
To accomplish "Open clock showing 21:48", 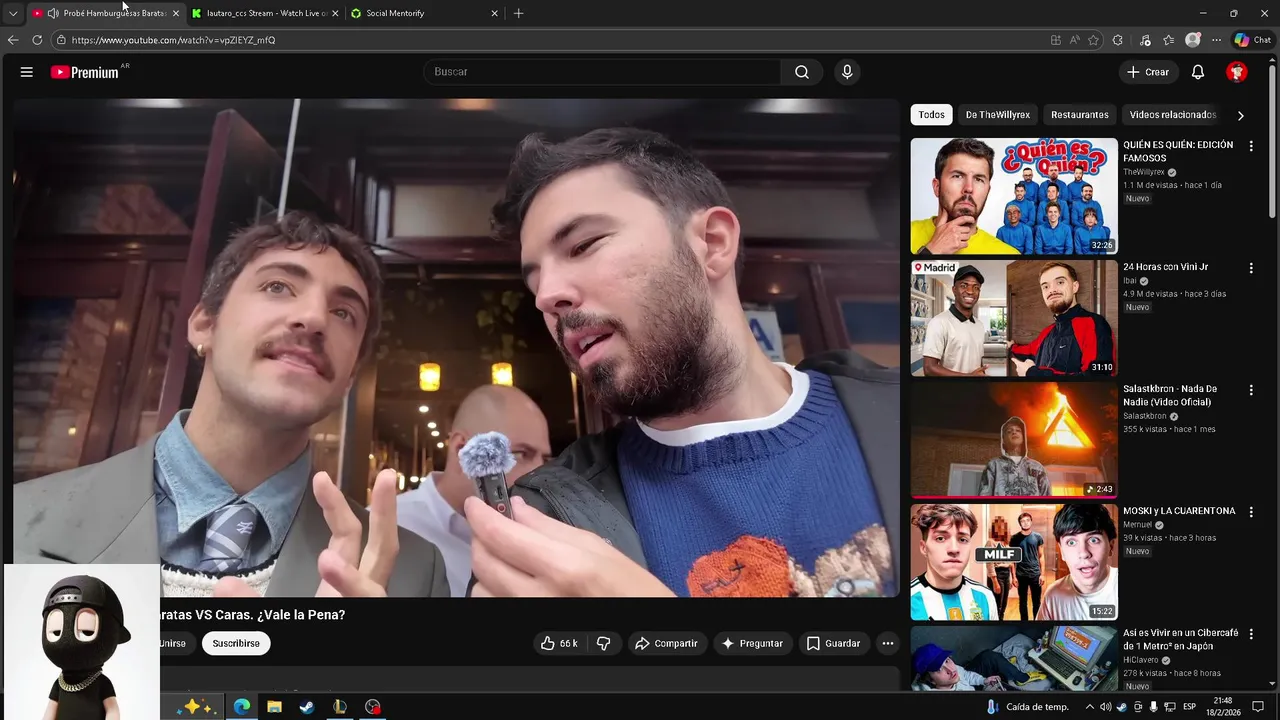I will 1223,707.
